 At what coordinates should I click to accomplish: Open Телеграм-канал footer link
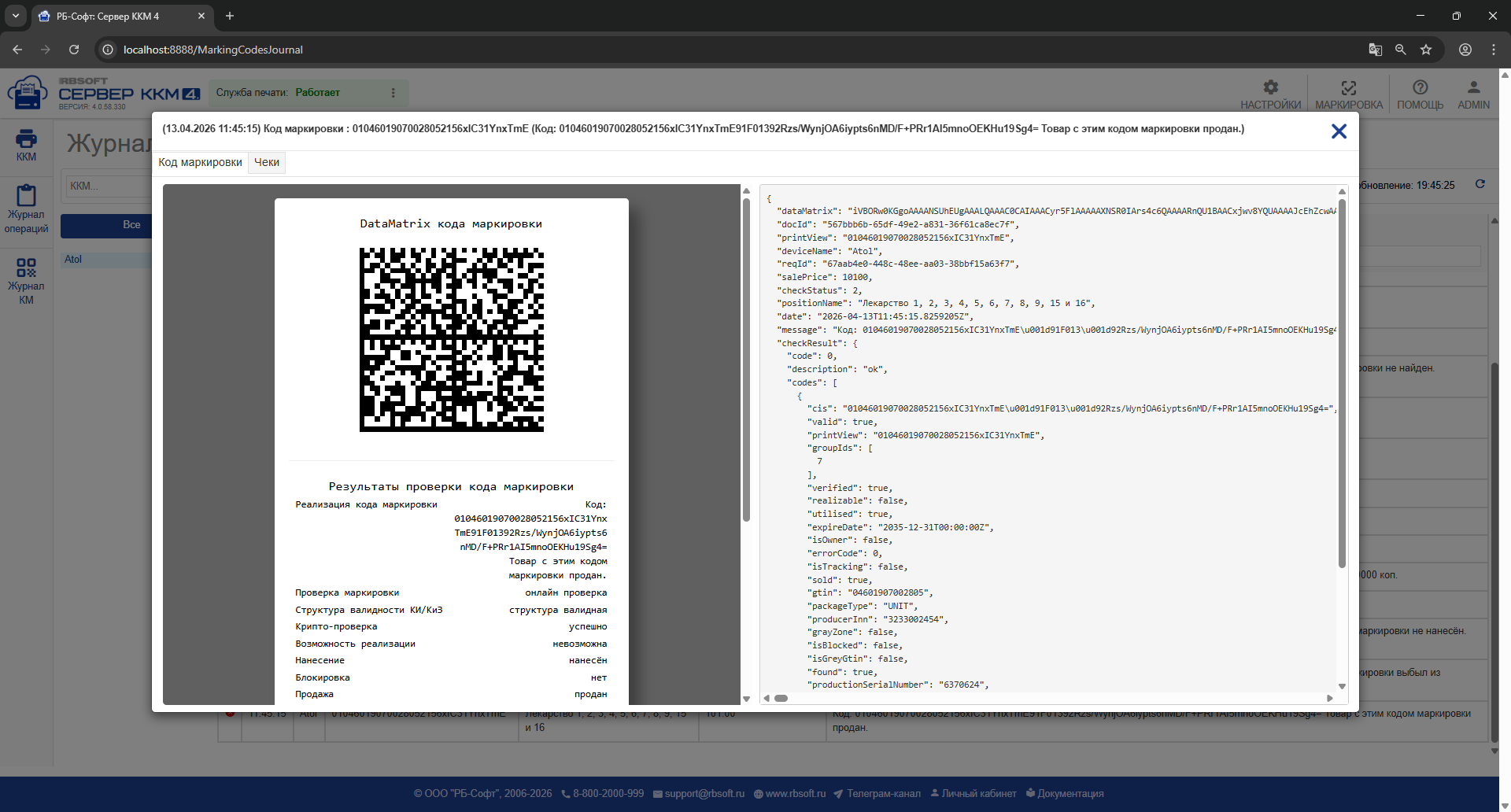click(877, 793)
